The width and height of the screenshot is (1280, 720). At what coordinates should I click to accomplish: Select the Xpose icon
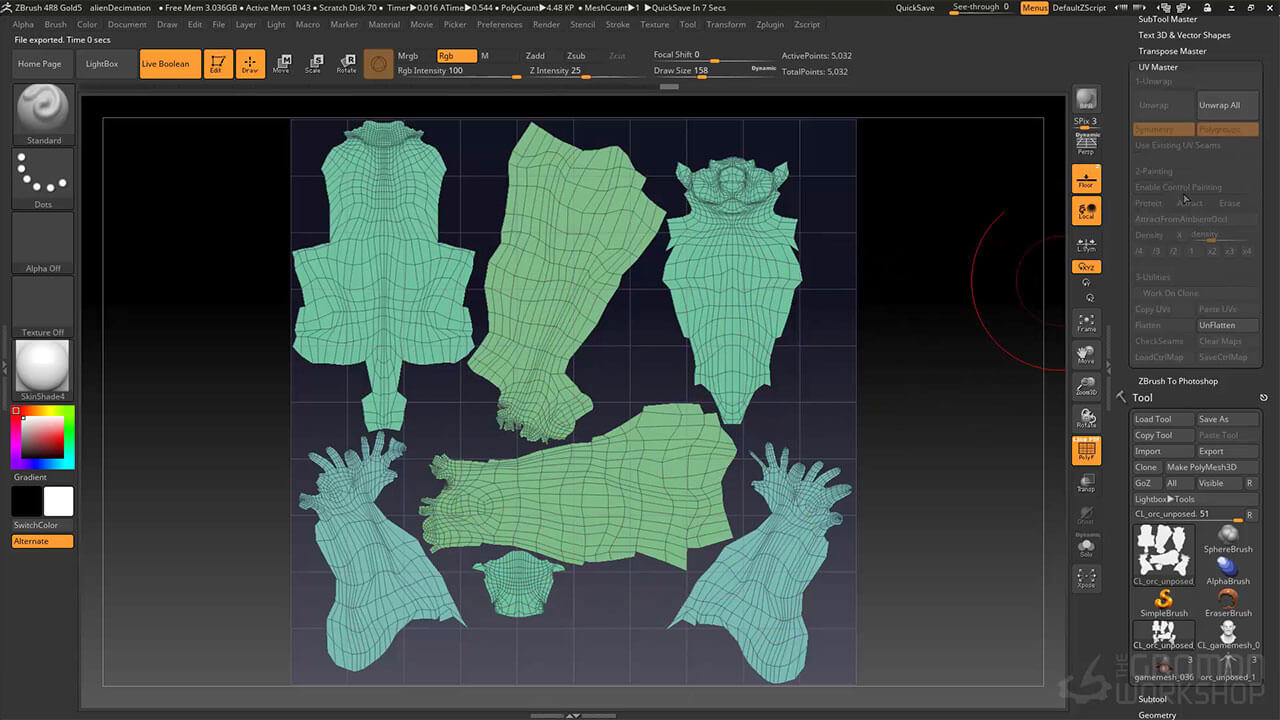click(1086, 578)
